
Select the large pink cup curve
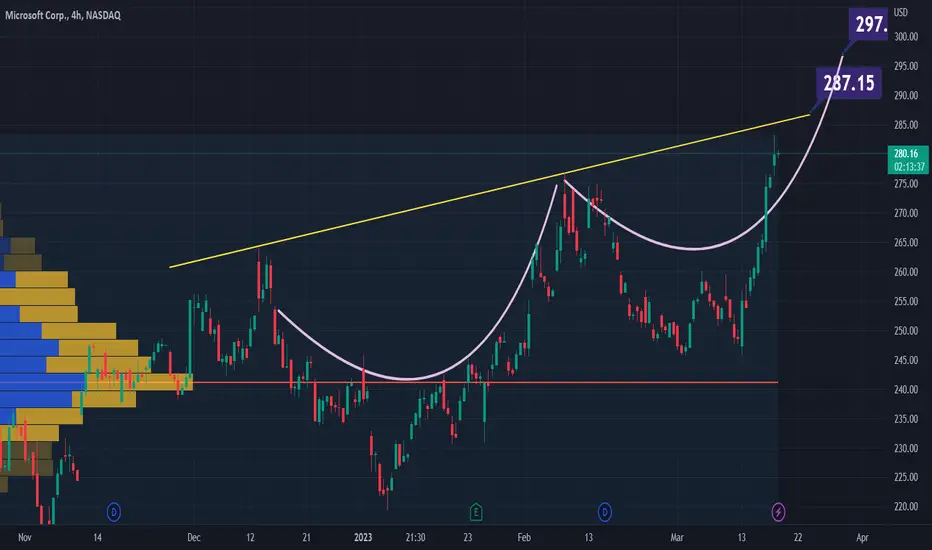[x=408, y=379]
